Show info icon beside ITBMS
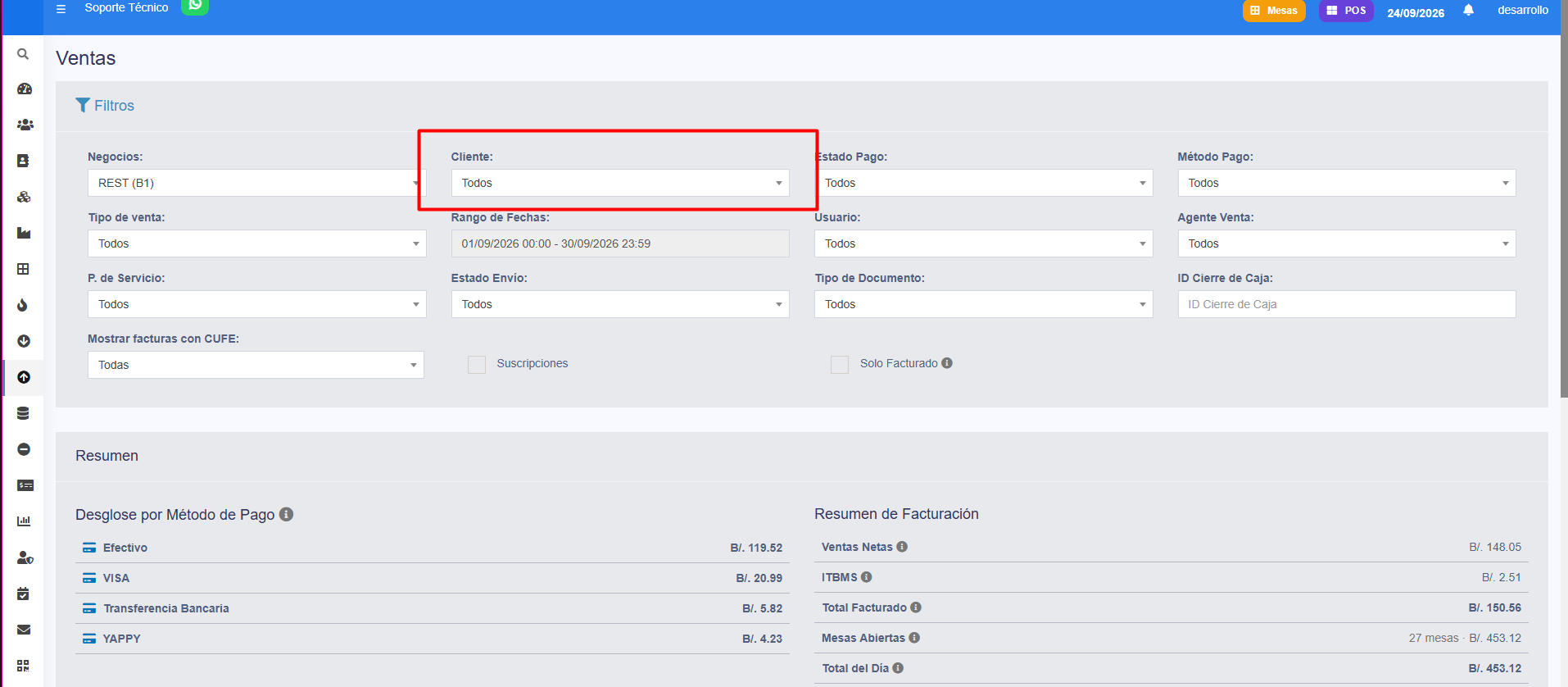 [x=867, y=577]
